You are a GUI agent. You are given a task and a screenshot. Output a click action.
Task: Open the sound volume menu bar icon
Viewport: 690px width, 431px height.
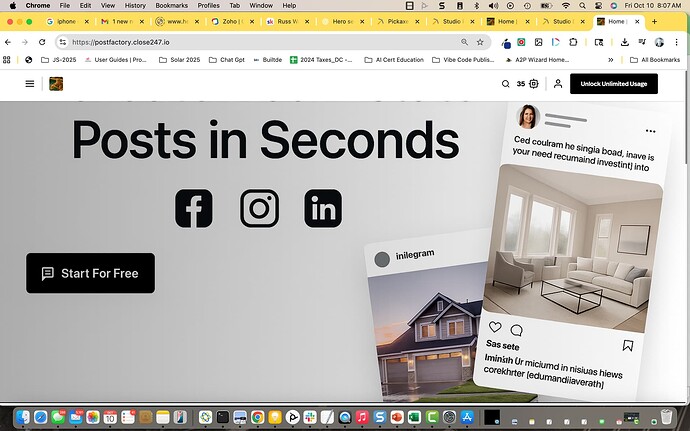click(493, 6)
